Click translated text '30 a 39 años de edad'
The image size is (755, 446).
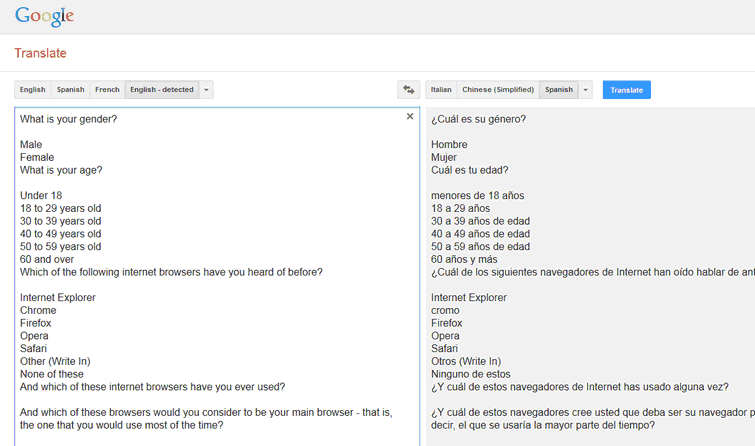[481, 221]
